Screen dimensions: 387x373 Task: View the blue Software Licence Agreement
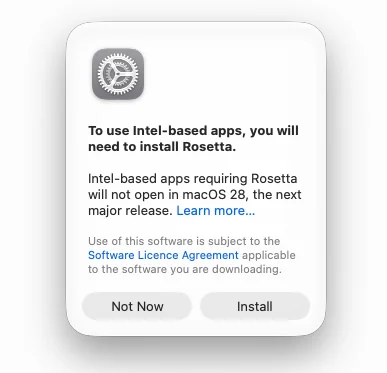pyautogui.click(x=163, y=255)
